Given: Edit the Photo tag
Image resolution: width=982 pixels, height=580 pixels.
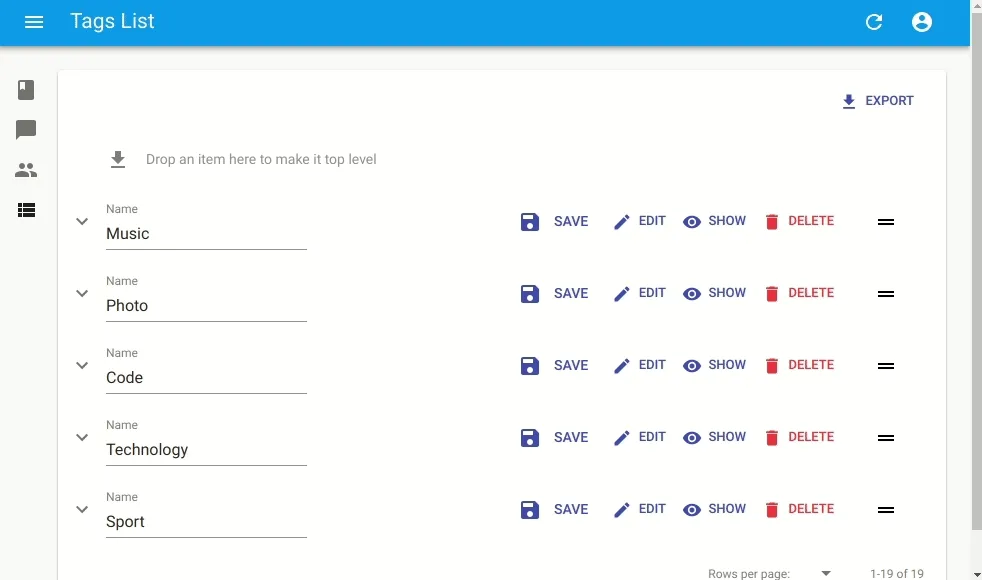Looking at the screenshot, I should click(x=639, y=293).
